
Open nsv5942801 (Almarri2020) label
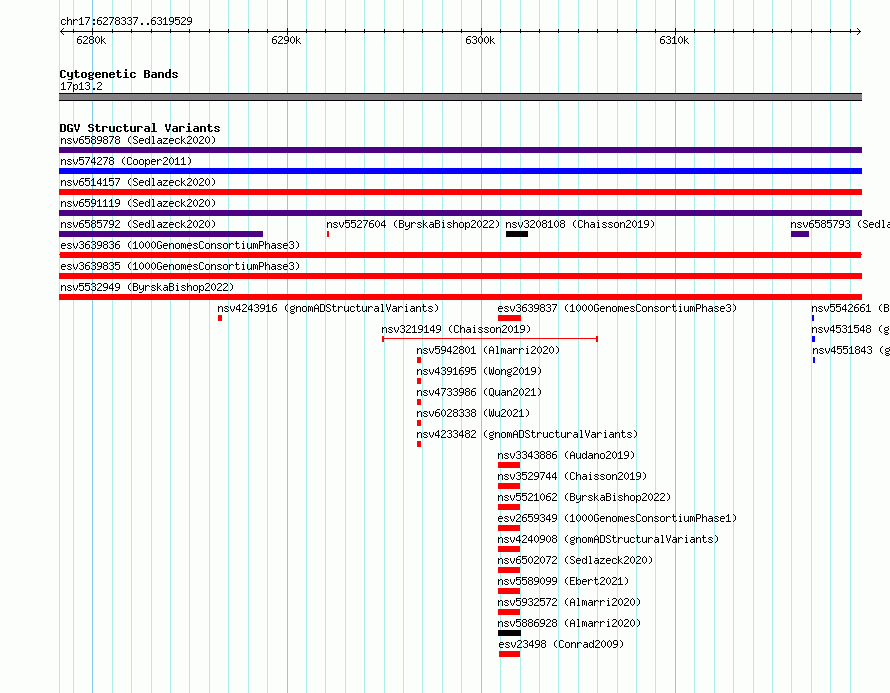pos(488,350)
